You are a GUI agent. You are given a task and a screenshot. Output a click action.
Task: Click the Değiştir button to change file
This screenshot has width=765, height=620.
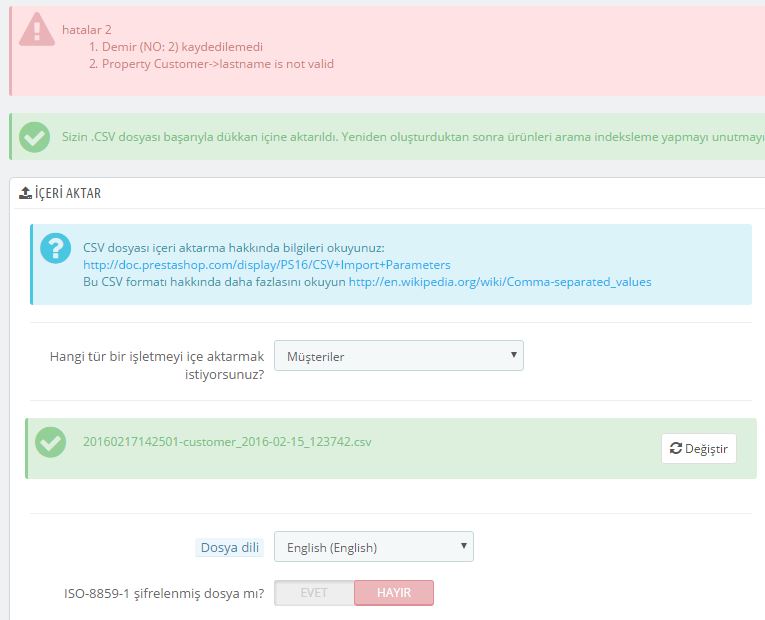[699, 448]
